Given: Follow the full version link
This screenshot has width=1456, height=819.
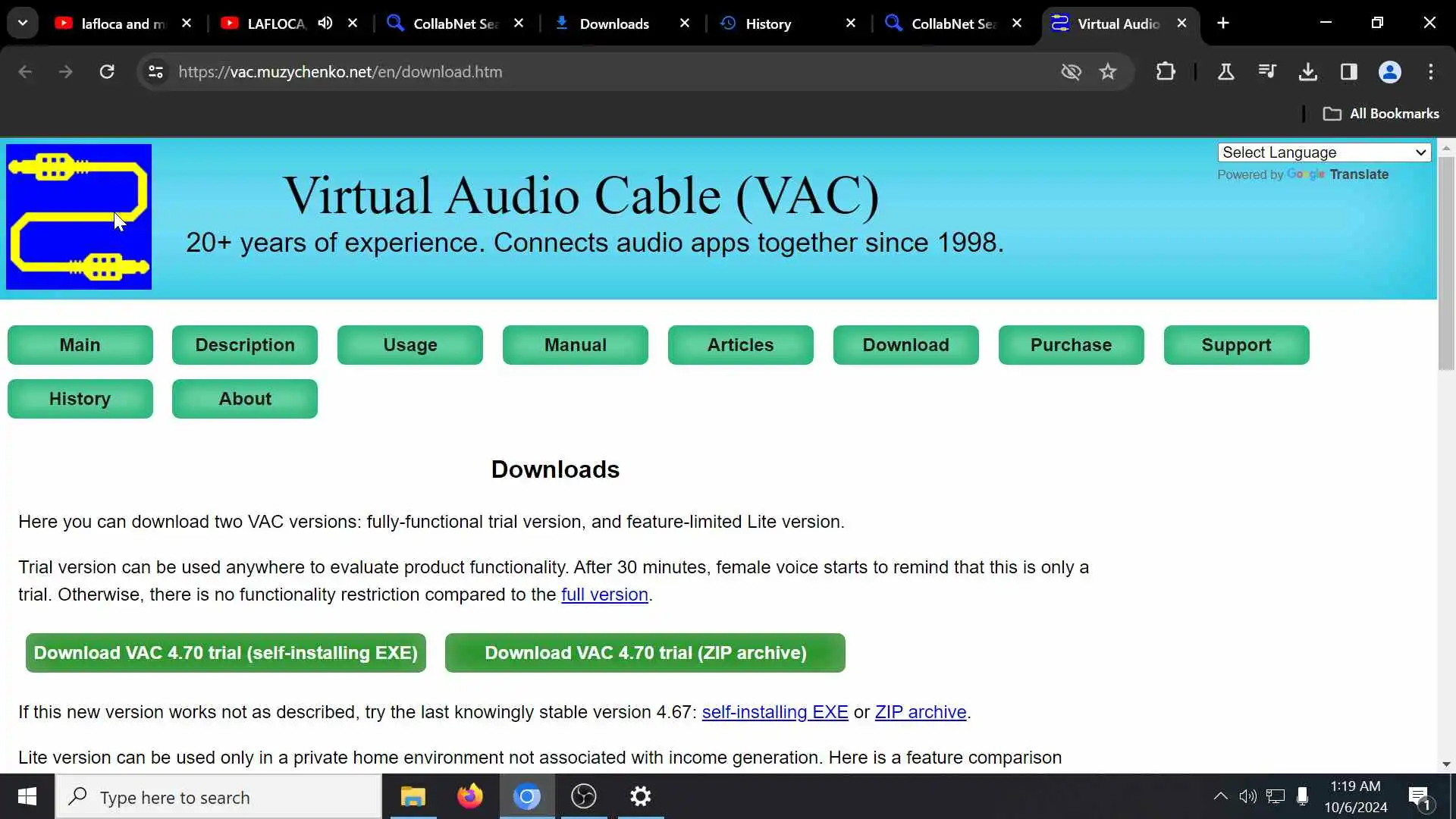Looking at the screenshot, I should point(604,595).
